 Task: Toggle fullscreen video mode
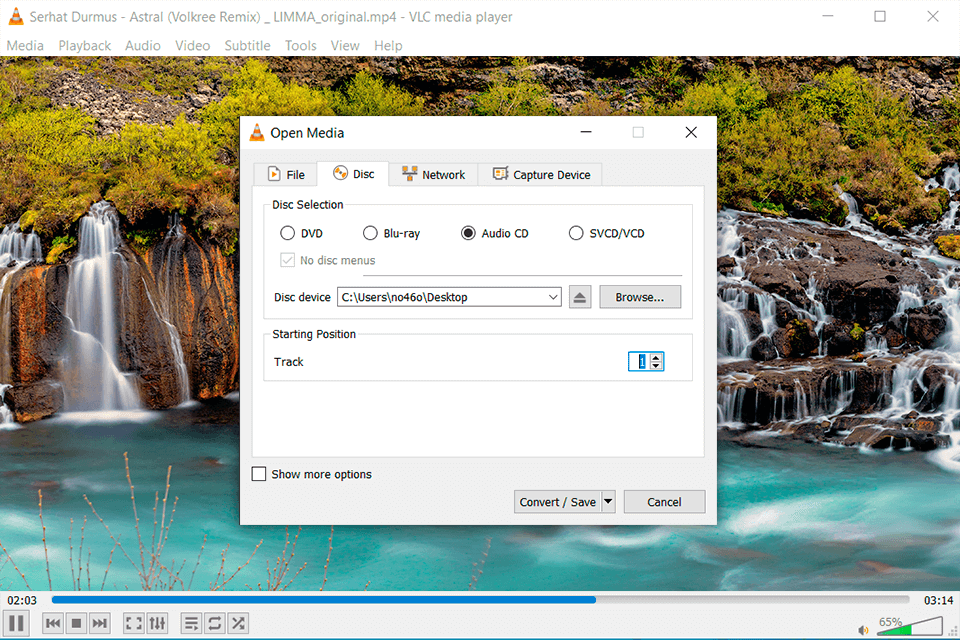click(134, 623)
